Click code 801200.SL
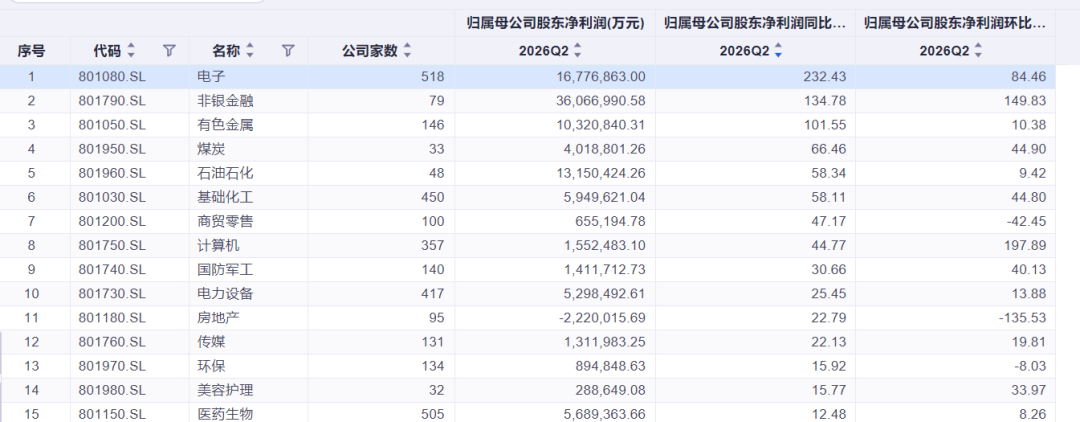The image size is (1080, 422). [112, 222]
